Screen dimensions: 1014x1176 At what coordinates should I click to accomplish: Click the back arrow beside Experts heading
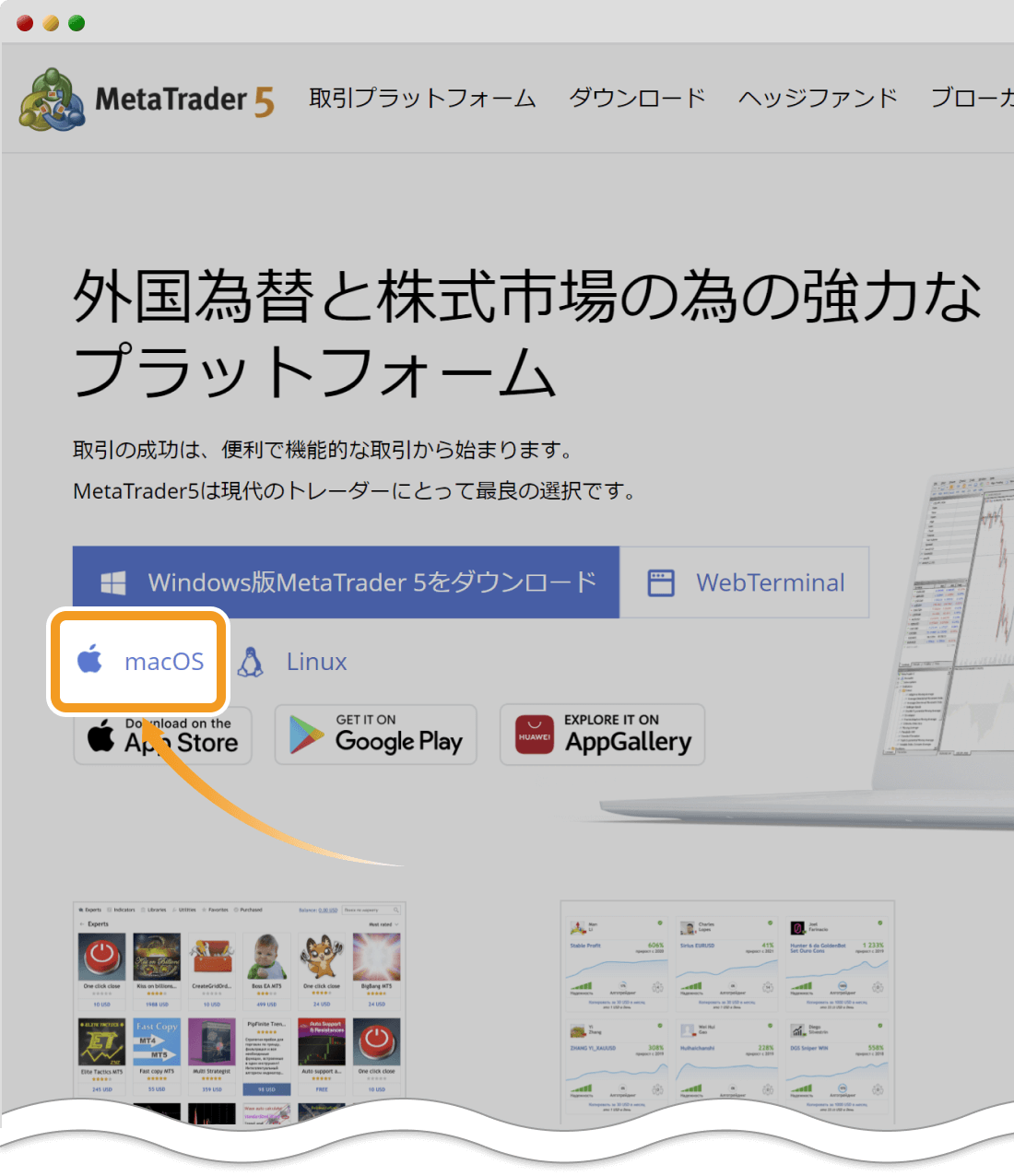81,923
